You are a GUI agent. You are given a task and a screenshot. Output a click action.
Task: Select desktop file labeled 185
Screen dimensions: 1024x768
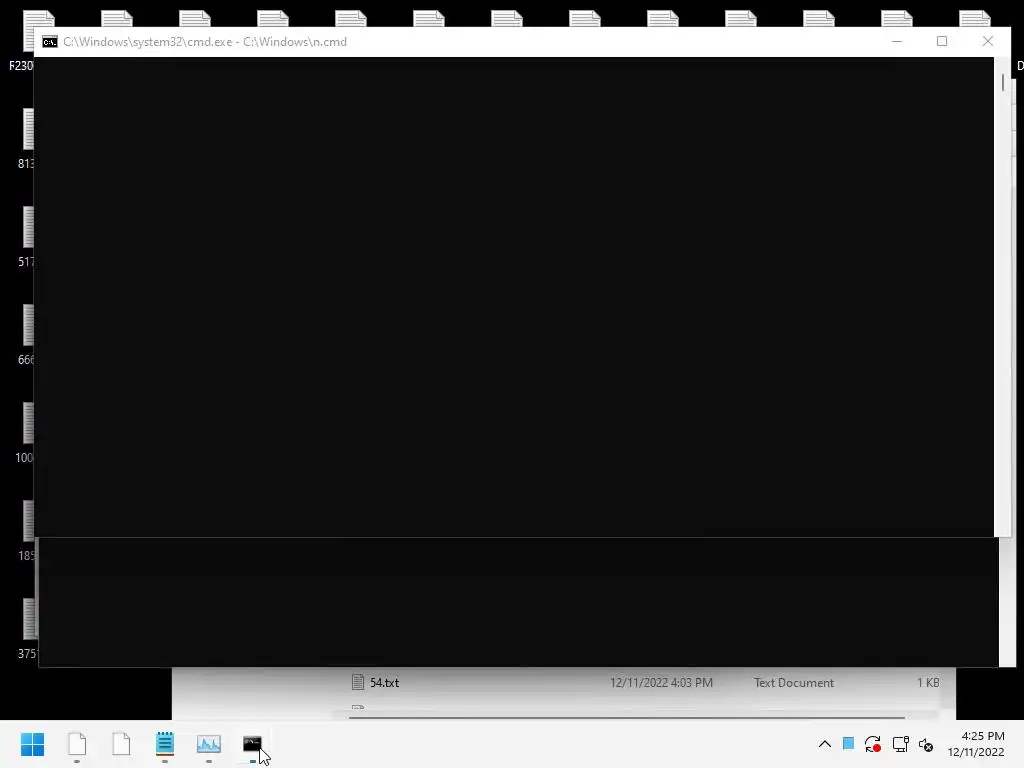tap(26, 531)
